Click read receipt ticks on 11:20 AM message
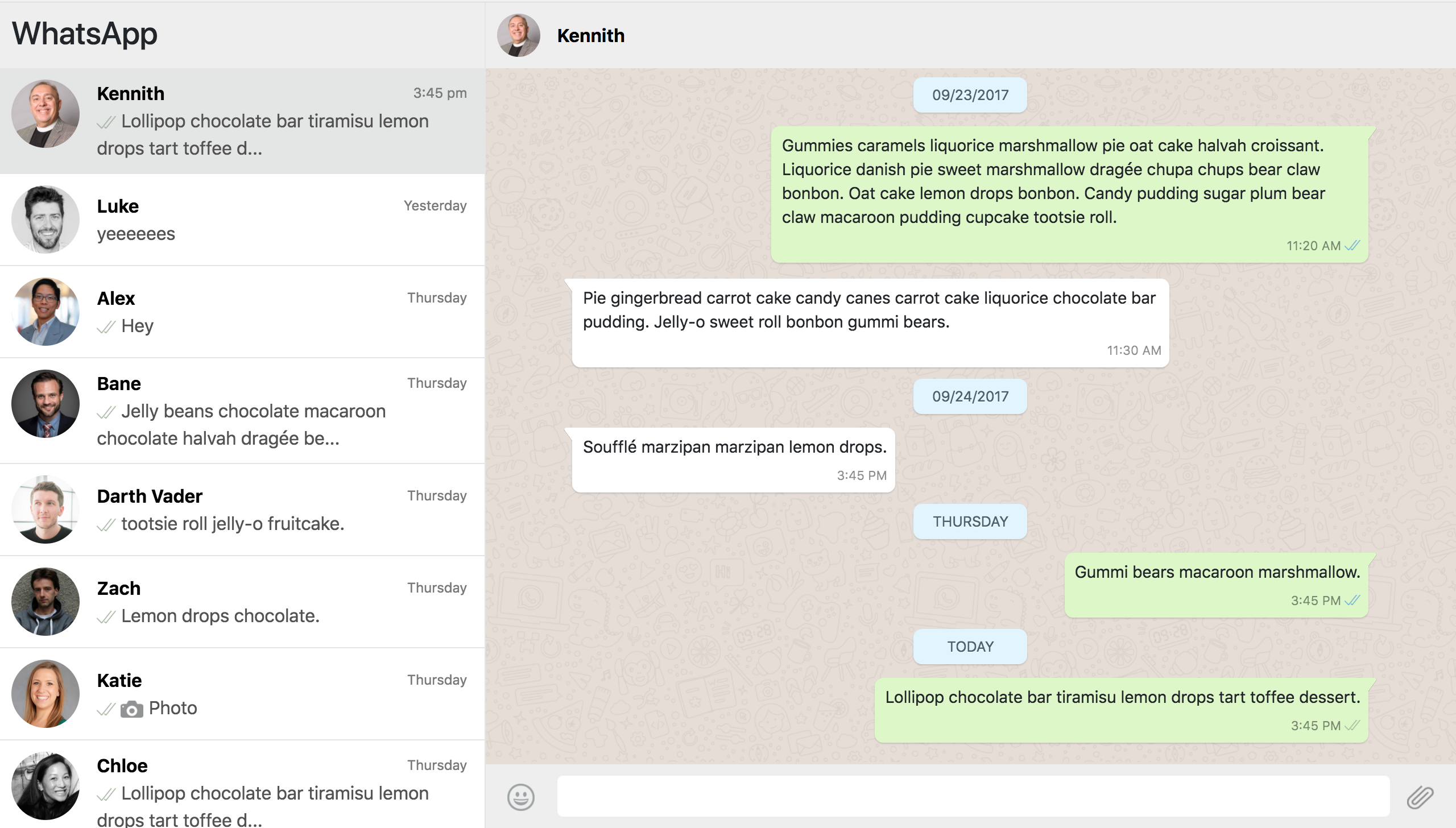The height and width of the screenshot is (828, 1456). (x=1352, y=246)
